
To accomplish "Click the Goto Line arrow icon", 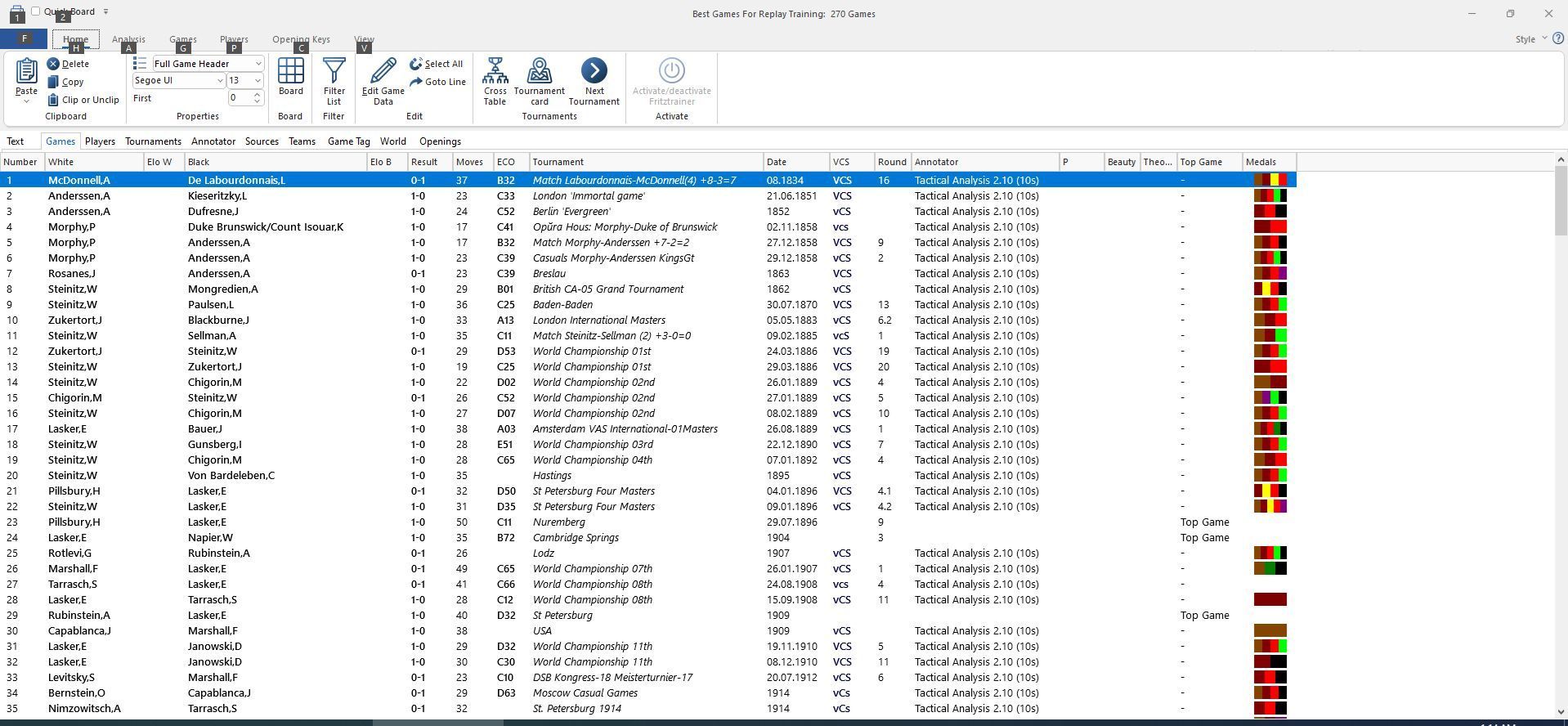I will click(x=416, y=82).
